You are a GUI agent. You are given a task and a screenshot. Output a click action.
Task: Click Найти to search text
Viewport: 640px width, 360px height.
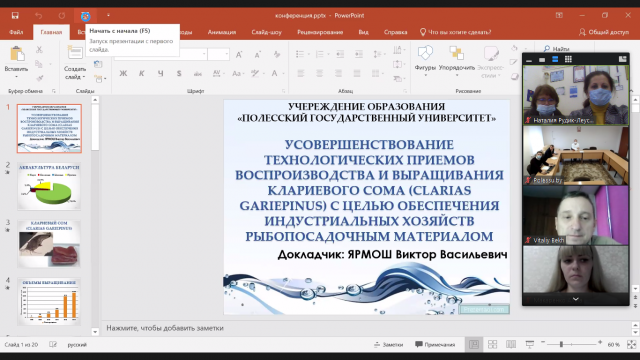(x=557, y=49)
